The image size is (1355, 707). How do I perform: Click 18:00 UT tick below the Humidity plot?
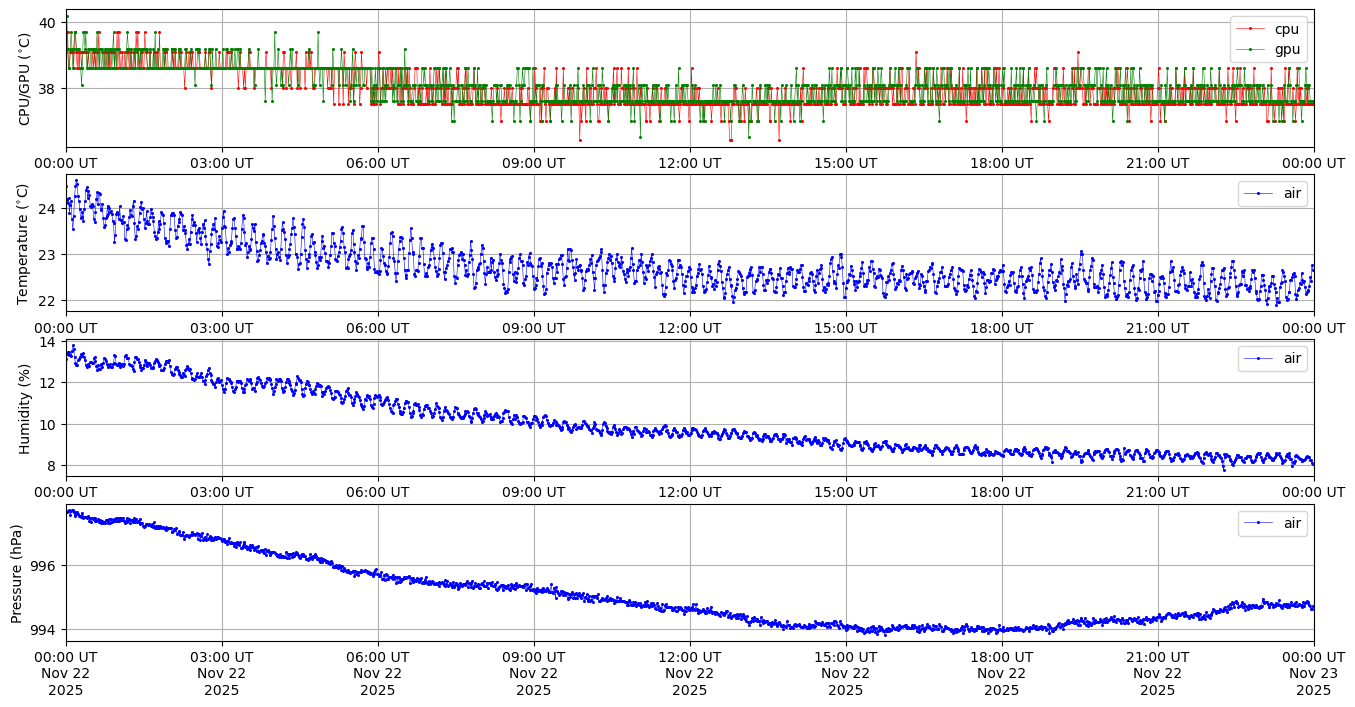coord(1001,492)
